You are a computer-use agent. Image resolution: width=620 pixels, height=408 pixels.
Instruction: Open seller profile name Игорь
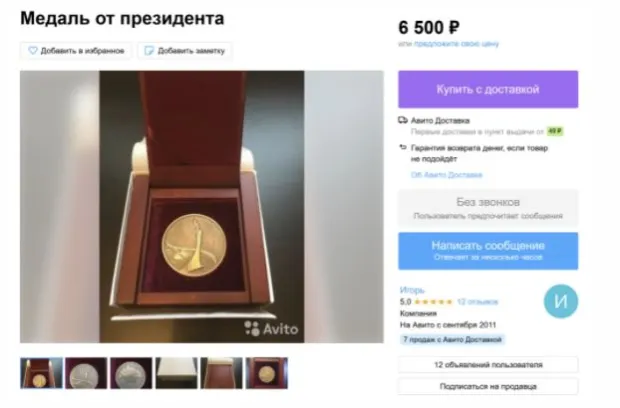coord(412,290)
